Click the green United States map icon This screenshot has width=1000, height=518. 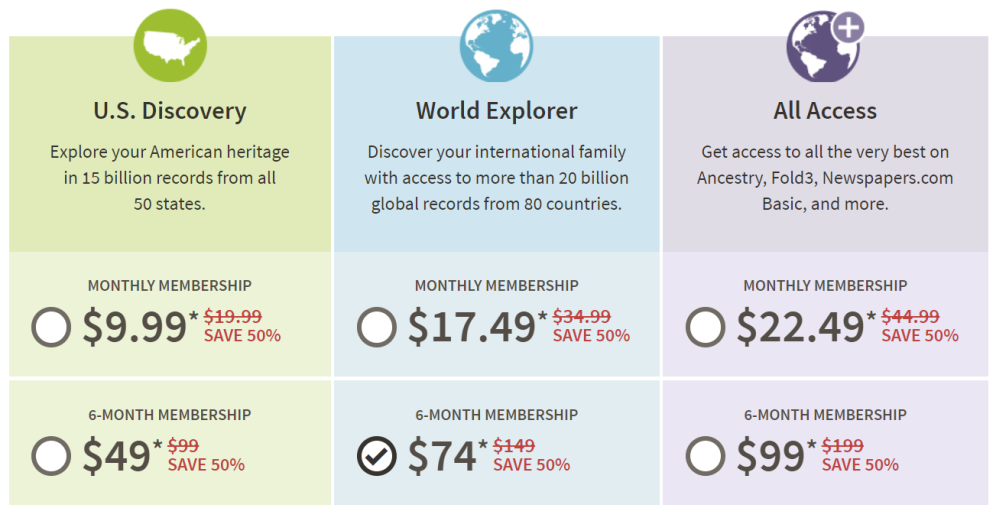click(170, 45)
